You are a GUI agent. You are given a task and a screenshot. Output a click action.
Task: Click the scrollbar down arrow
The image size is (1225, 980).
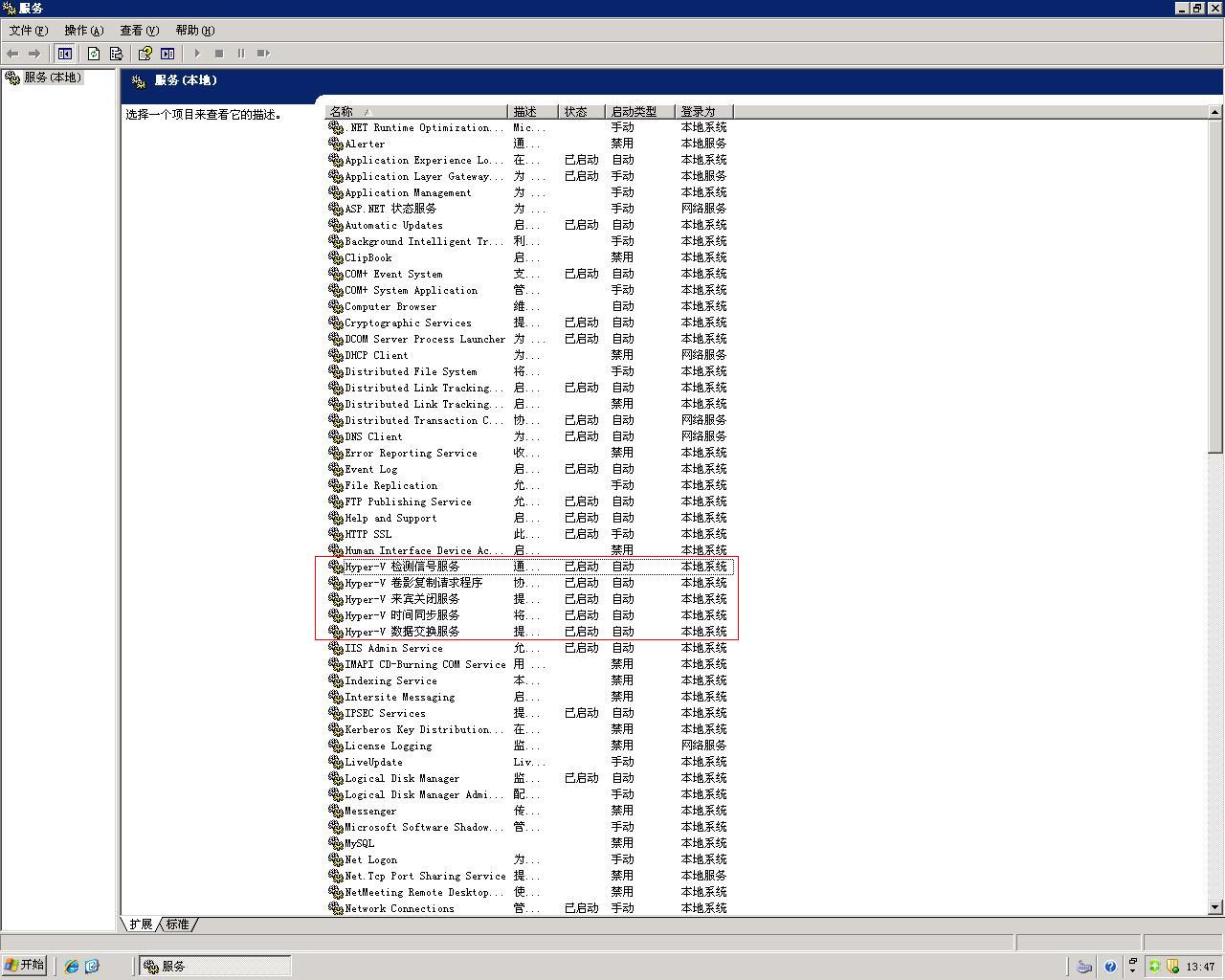pyautogui.click(x=1215, y=906)
